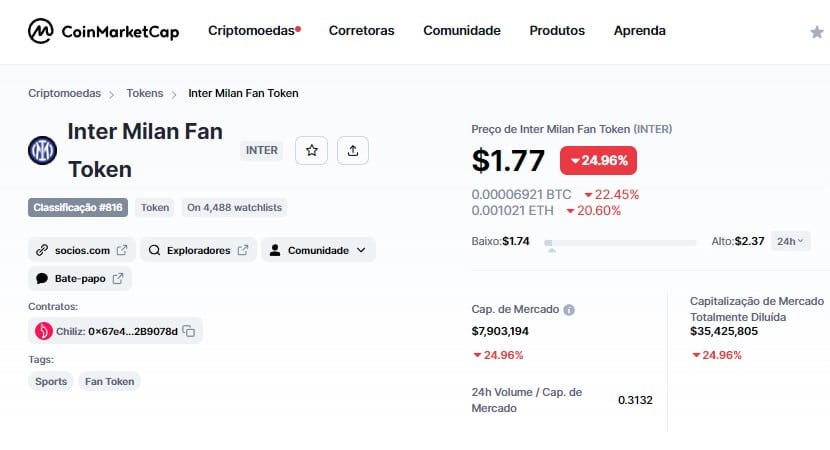Copy the Chiliz contract address icon
The image size is (830, 450).
click(189, 331)
